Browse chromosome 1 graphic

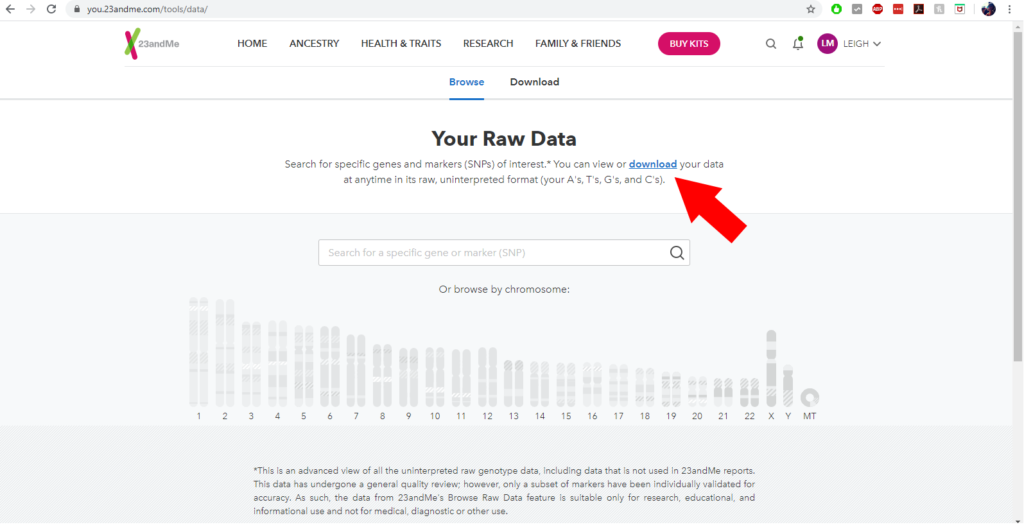coord(199,352)
